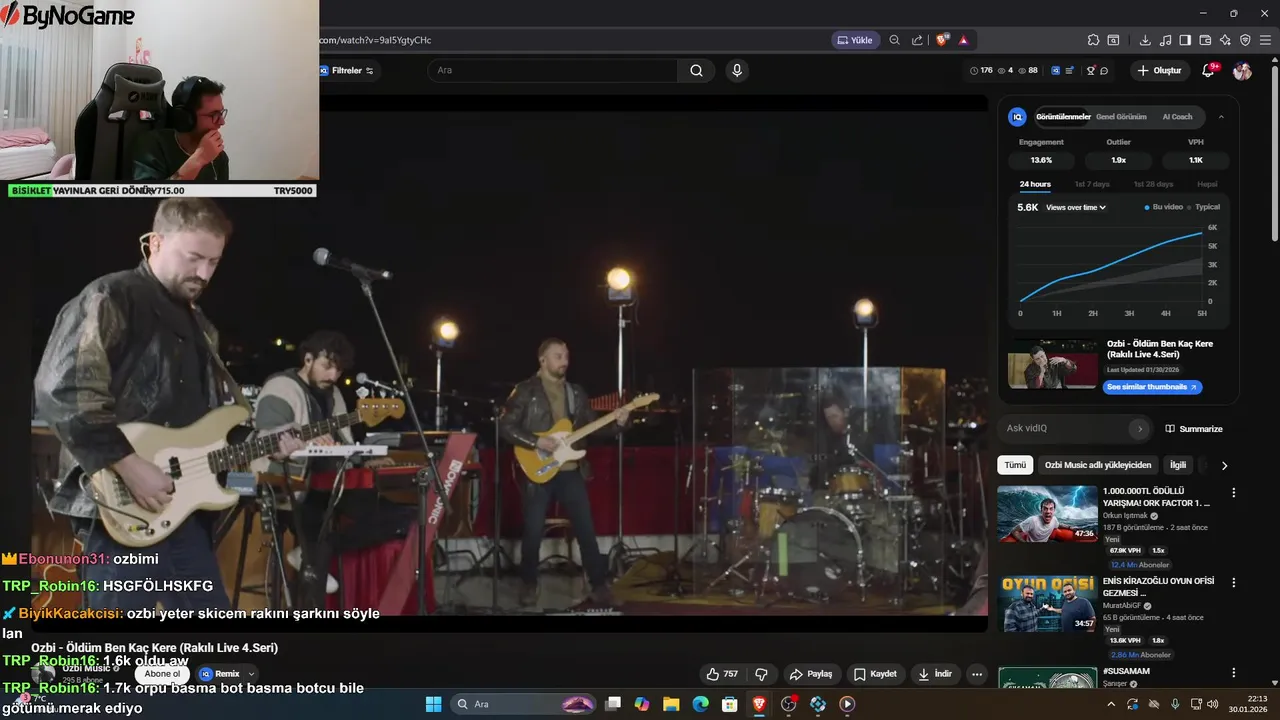Viewport: 1280px width, 720px height.
Task: Open Brave browser taskbar icon
Action: point(759,704)
